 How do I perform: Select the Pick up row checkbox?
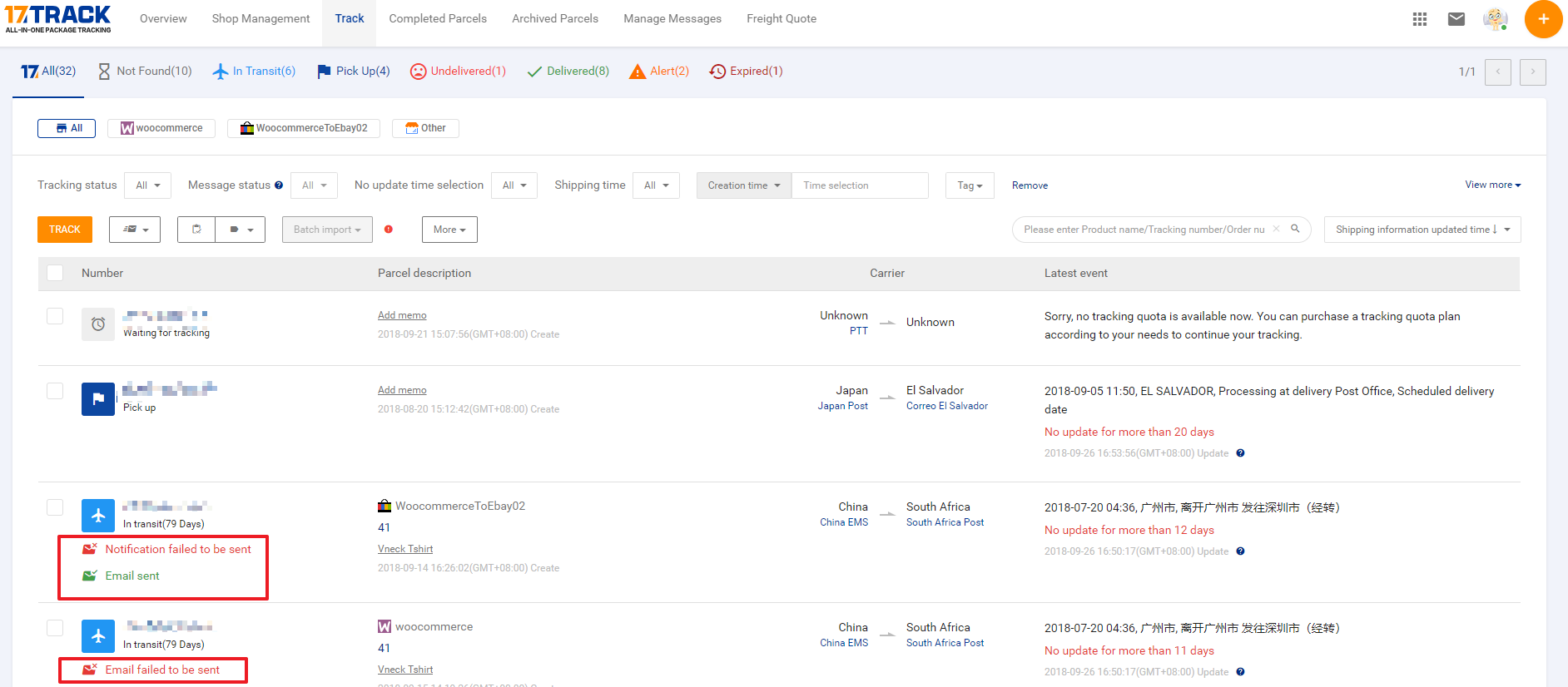[x=55, y=391]
